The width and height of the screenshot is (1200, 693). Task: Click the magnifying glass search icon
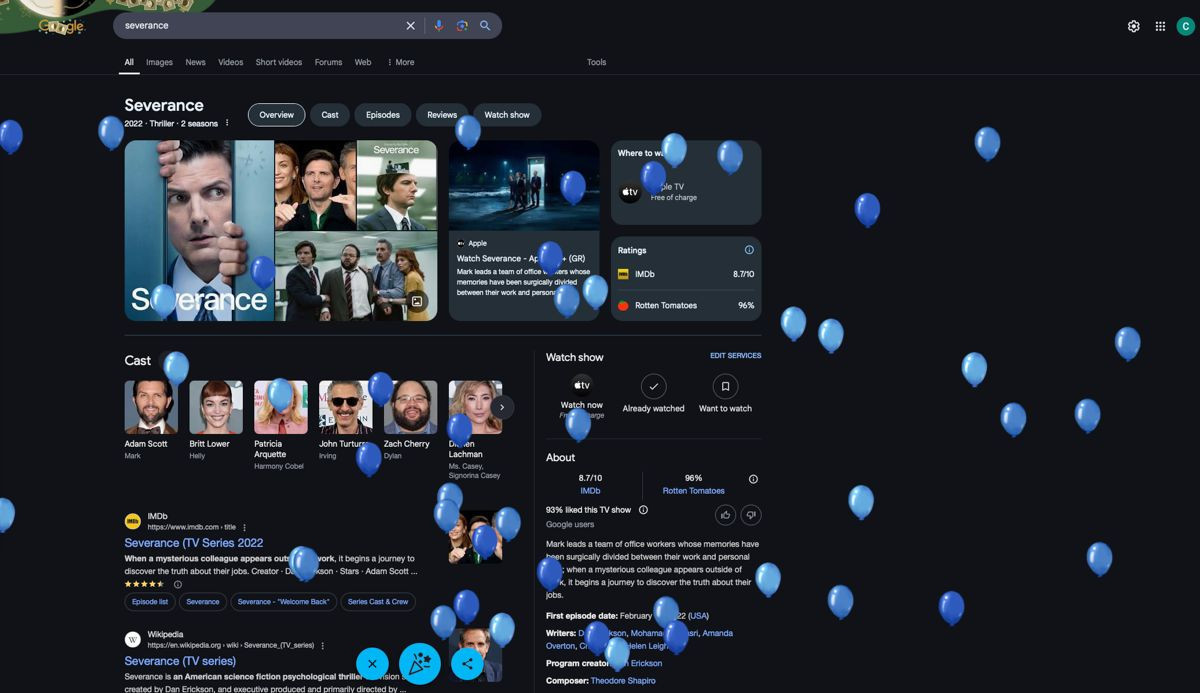click(x=485, y=26)
